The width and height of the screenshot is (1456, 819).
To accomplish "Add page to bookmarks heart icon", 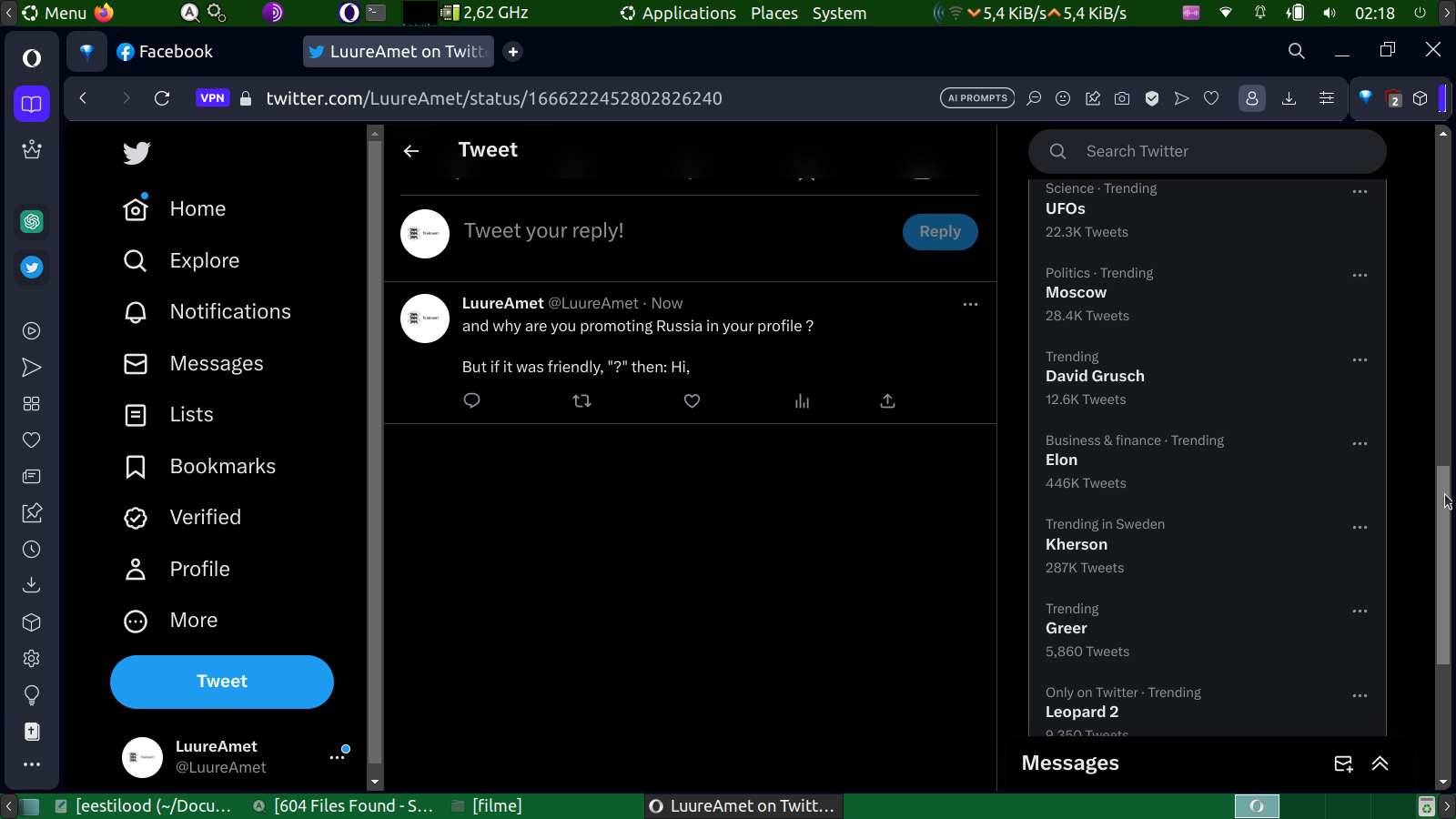I will [x=1211, y=98].
